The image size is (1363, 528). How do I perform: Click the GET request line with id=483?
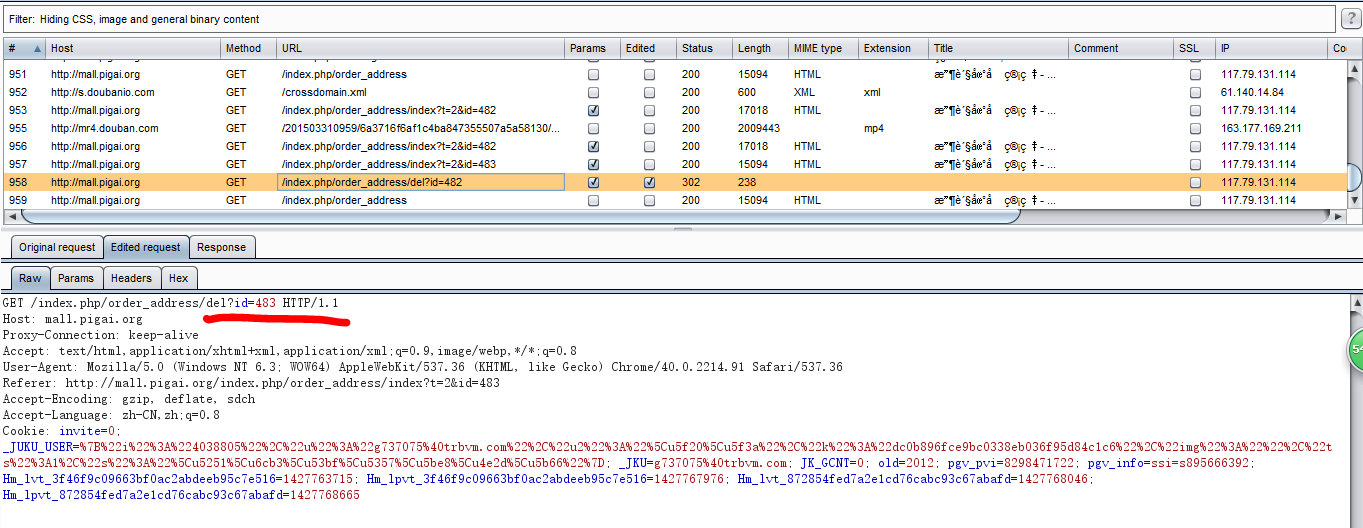[x=171, y=303]
